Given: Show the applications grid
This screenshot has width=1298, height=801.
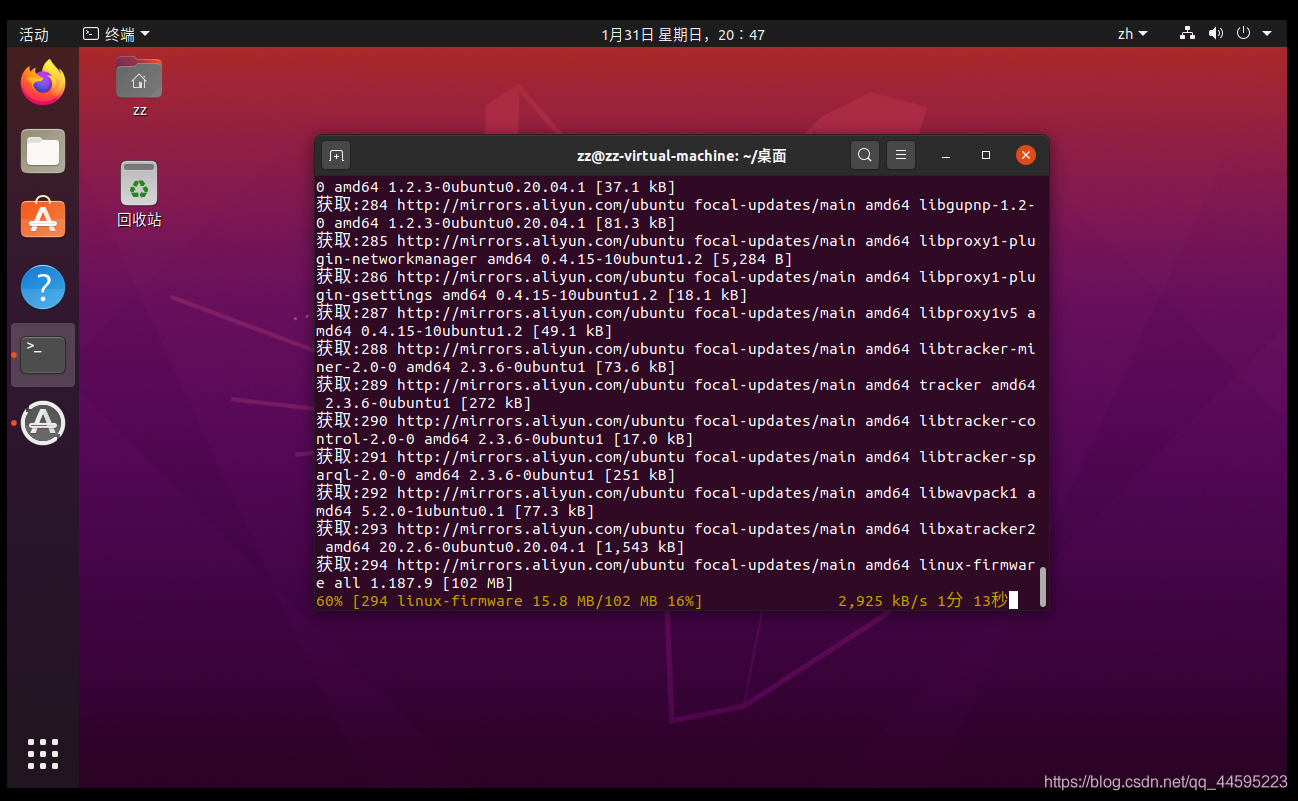Looking at the screenshot, I should click(x=43, y=754).
